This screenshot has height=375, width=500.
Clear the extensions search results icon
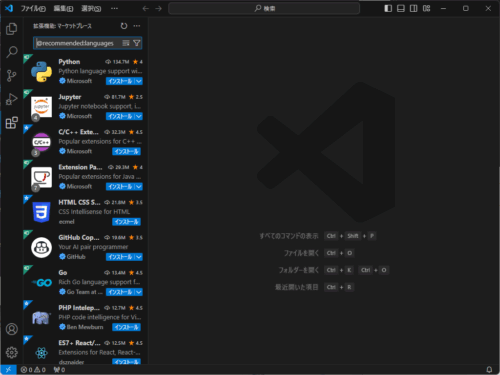pyautogui.click(x=126, y=43)
